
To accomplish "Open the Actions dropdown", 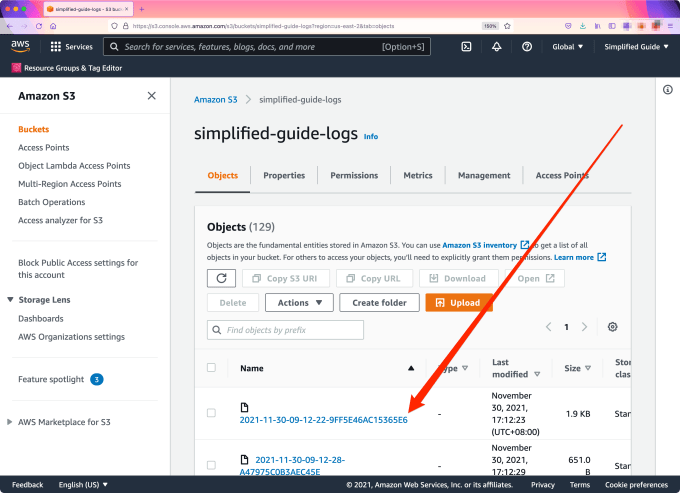I will pos(299,303).
